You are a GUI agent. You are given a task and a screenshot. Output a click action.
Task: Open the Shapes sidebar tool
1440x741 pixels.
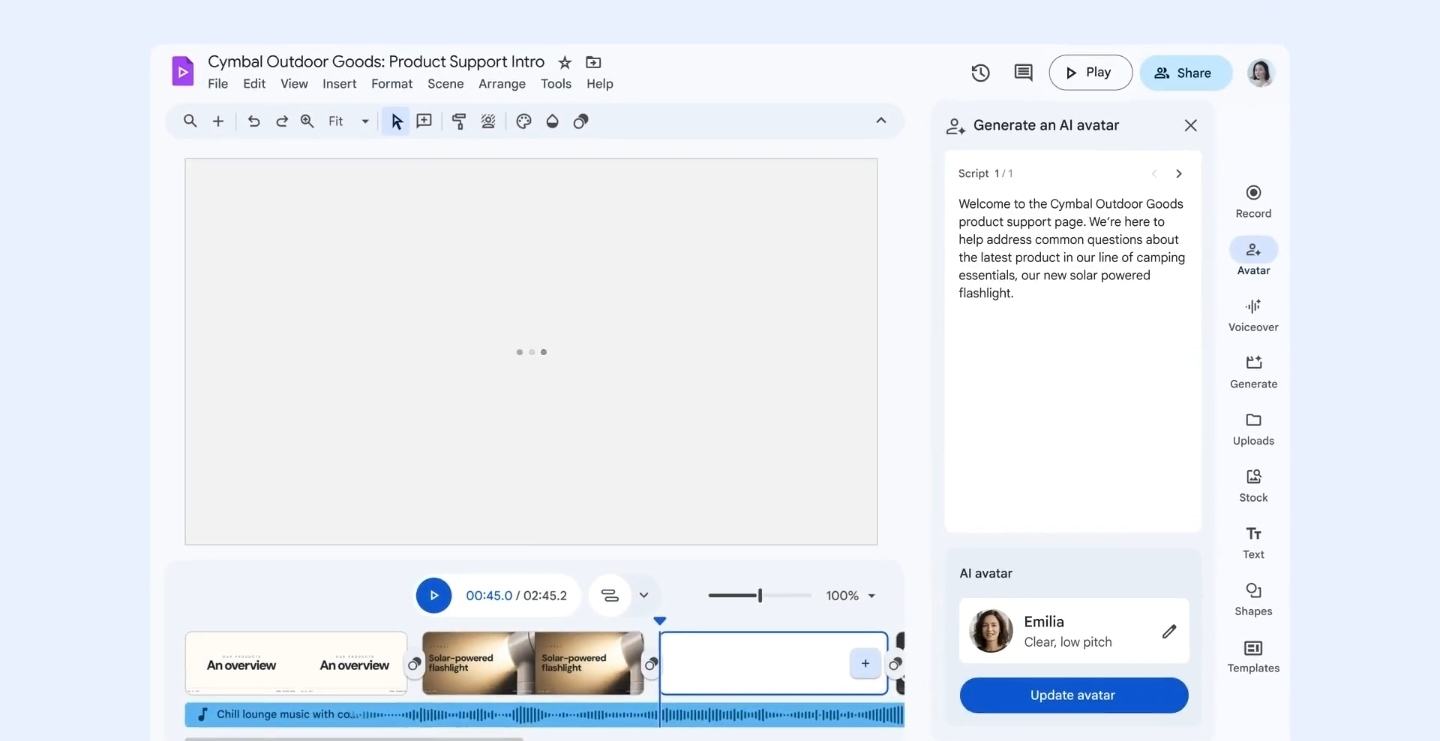pos(1253,599)
